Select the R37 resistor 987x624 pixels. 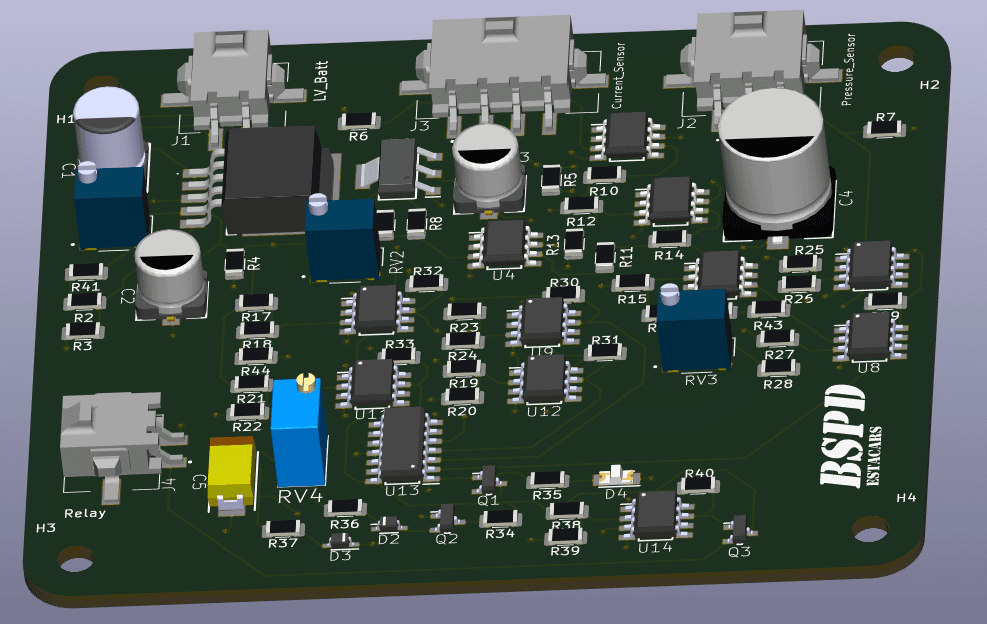[283, 529]
